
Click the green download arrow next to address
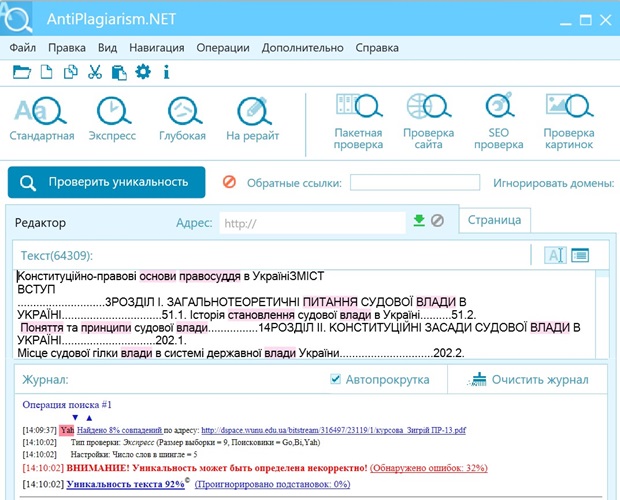[x=419, y=221]
